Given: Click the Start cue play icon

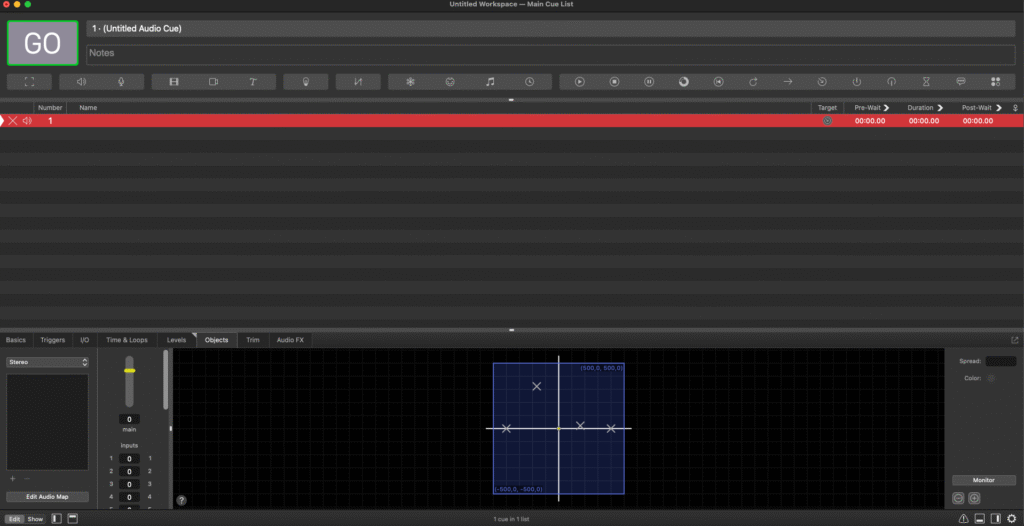Looking at the screenshot, I should click(580, 81).
